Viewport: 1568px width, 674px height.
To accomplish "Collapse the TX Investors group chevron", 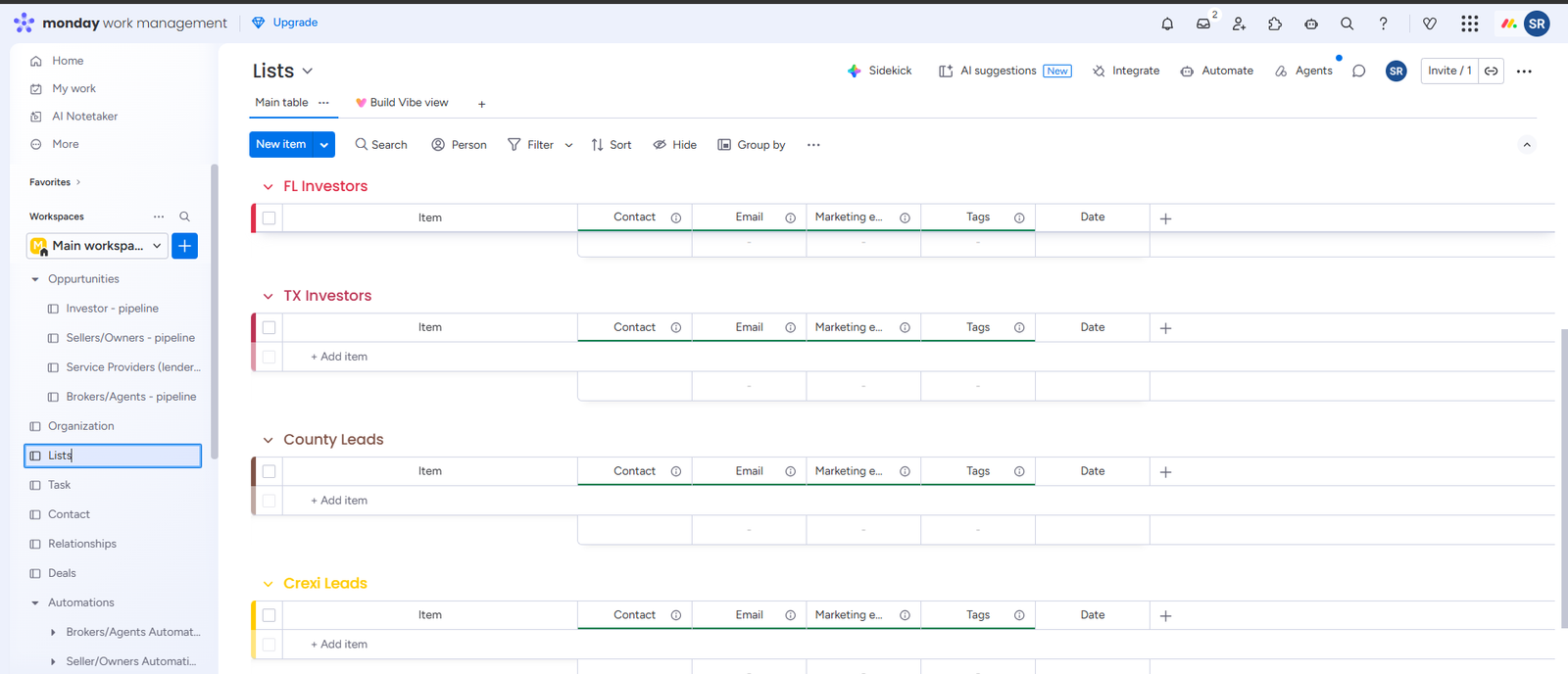I will 268,296.
